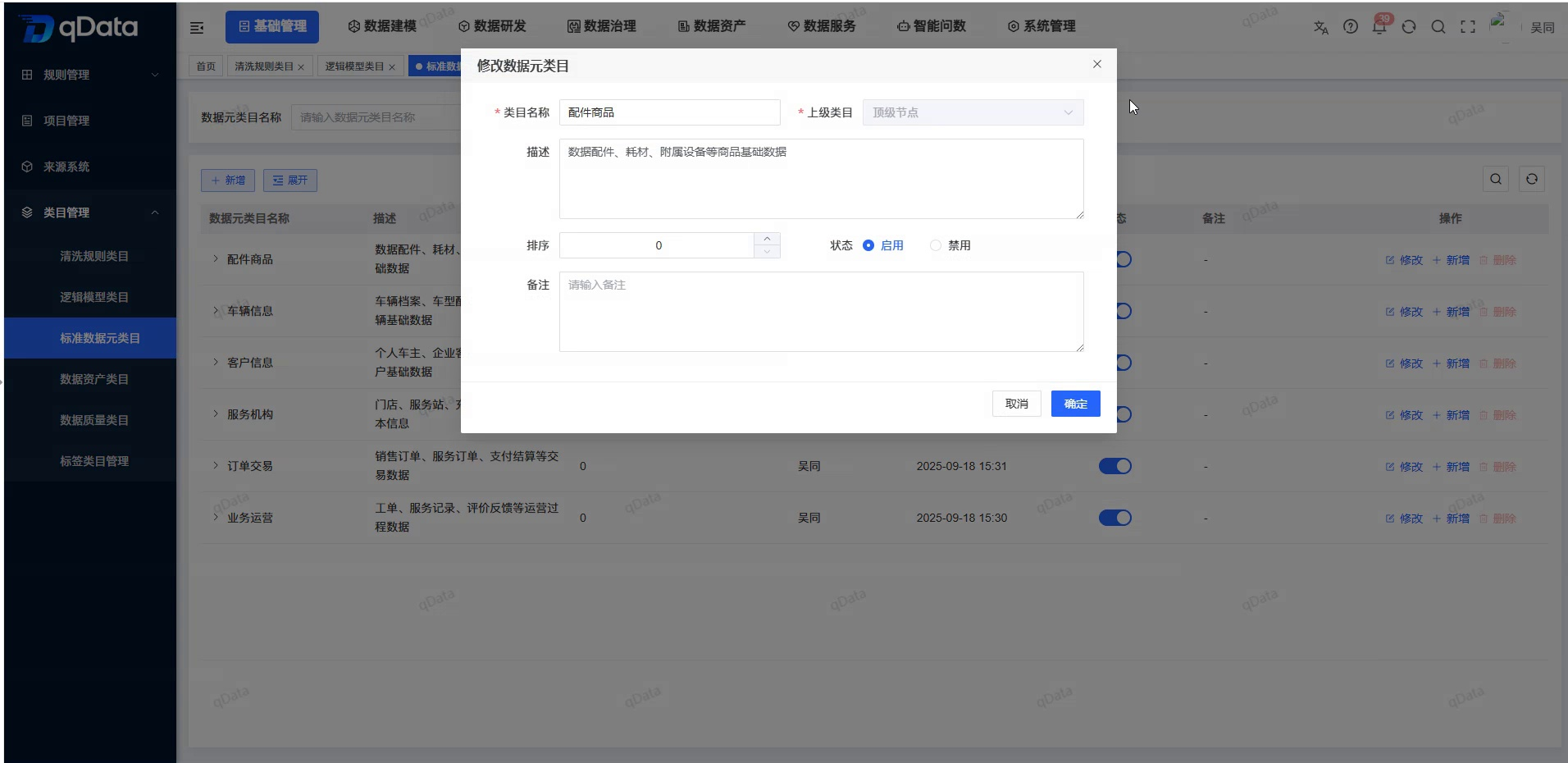Click the table search toggle icon
Image resolution: width=1568 pixels, height=763 pixels.
(1496, 179)
